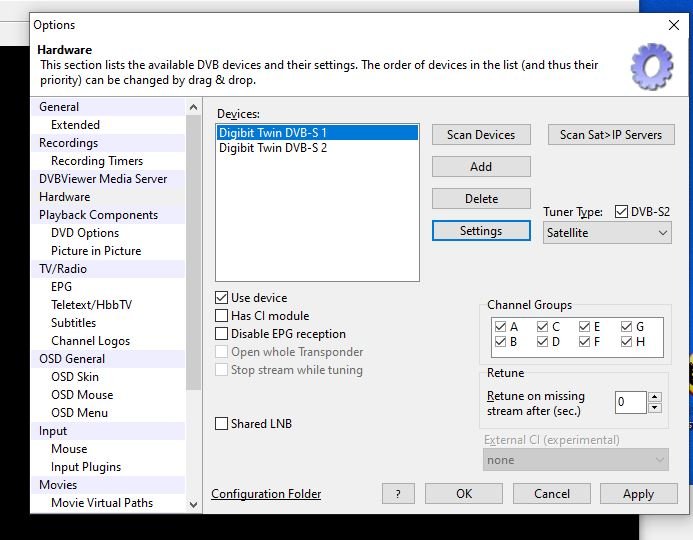Select Digibit Twin DVB-S 2 device
Viewport: 693px width, 540px height.
pyautogui.click(x=273, y=148)
